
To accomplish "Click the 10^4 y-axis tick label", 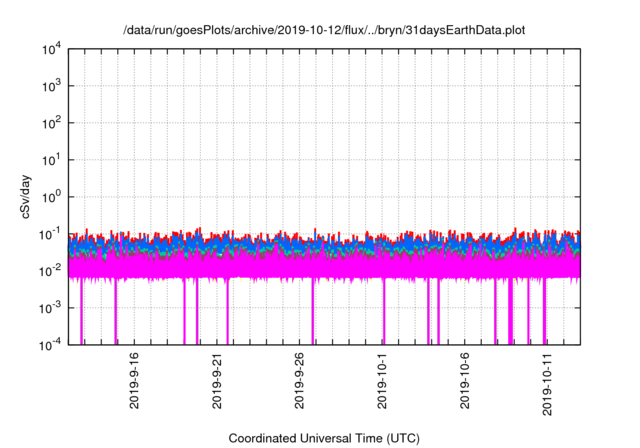I will pos(52,50).
